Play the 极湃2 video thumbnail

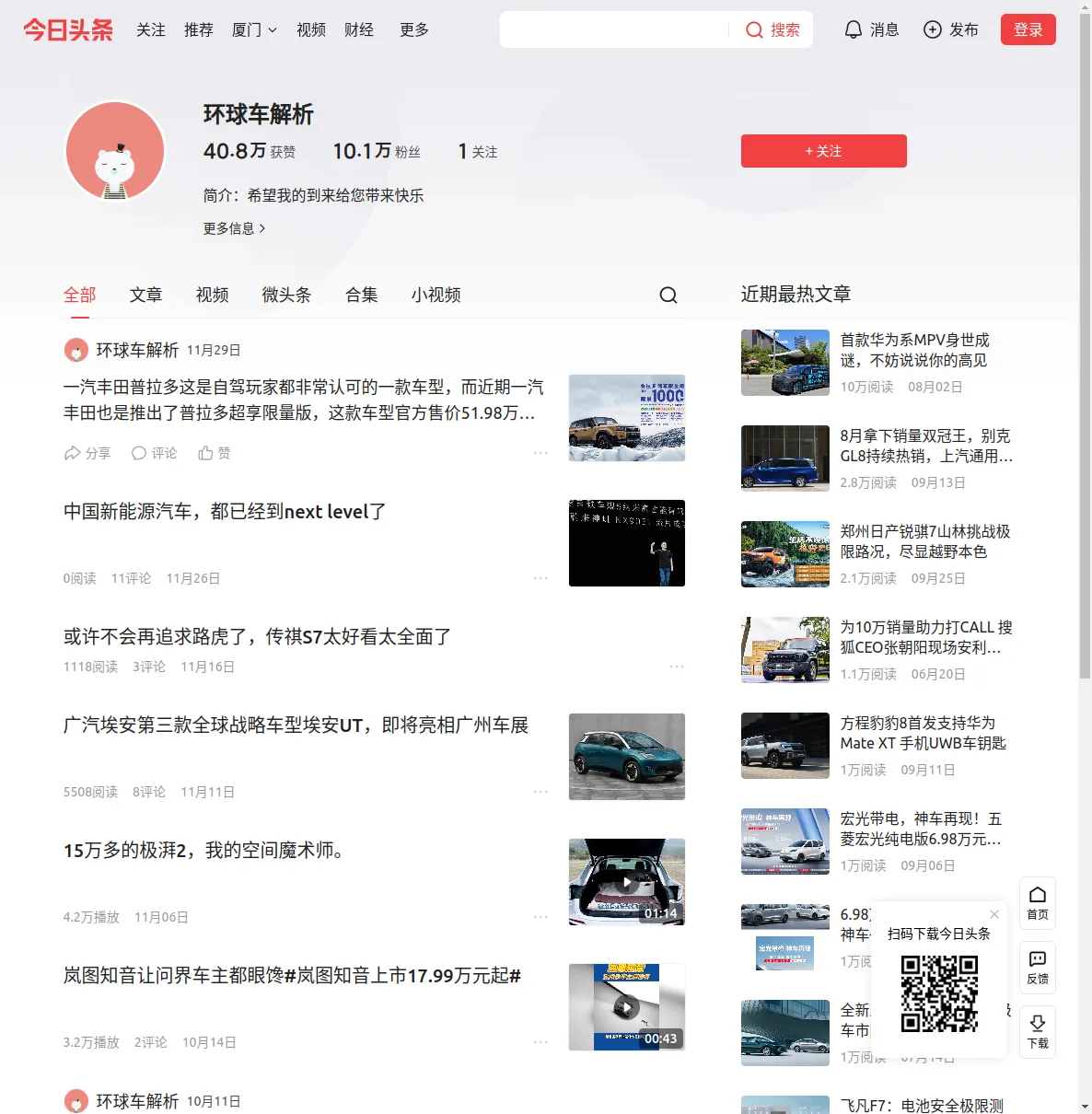[x=627, y=882]
